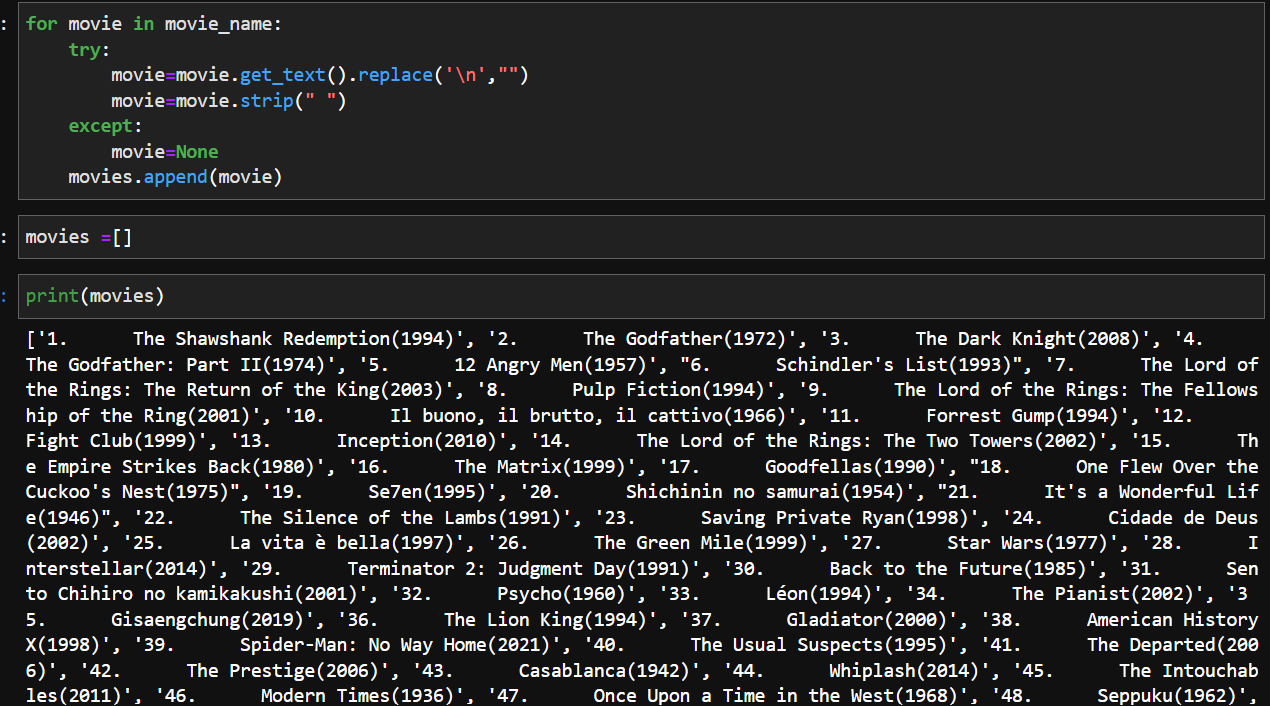
Task: Click 'Shichinin no samurai(1954)' in output
Action: click(764, 492)
